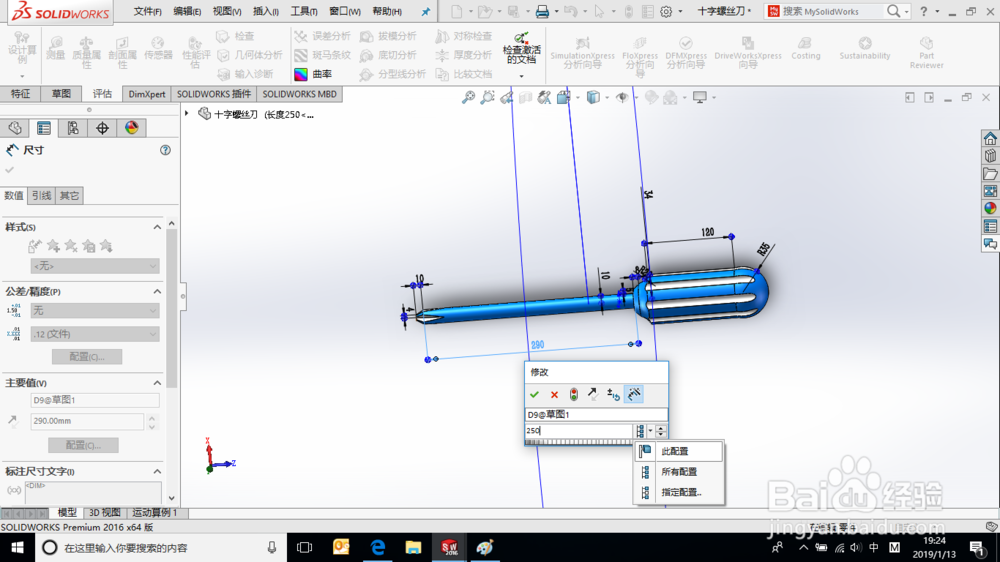Switch to the DimXpert command tab
The width and height of the screenshot is (1000, 562).
pos(147,94)
